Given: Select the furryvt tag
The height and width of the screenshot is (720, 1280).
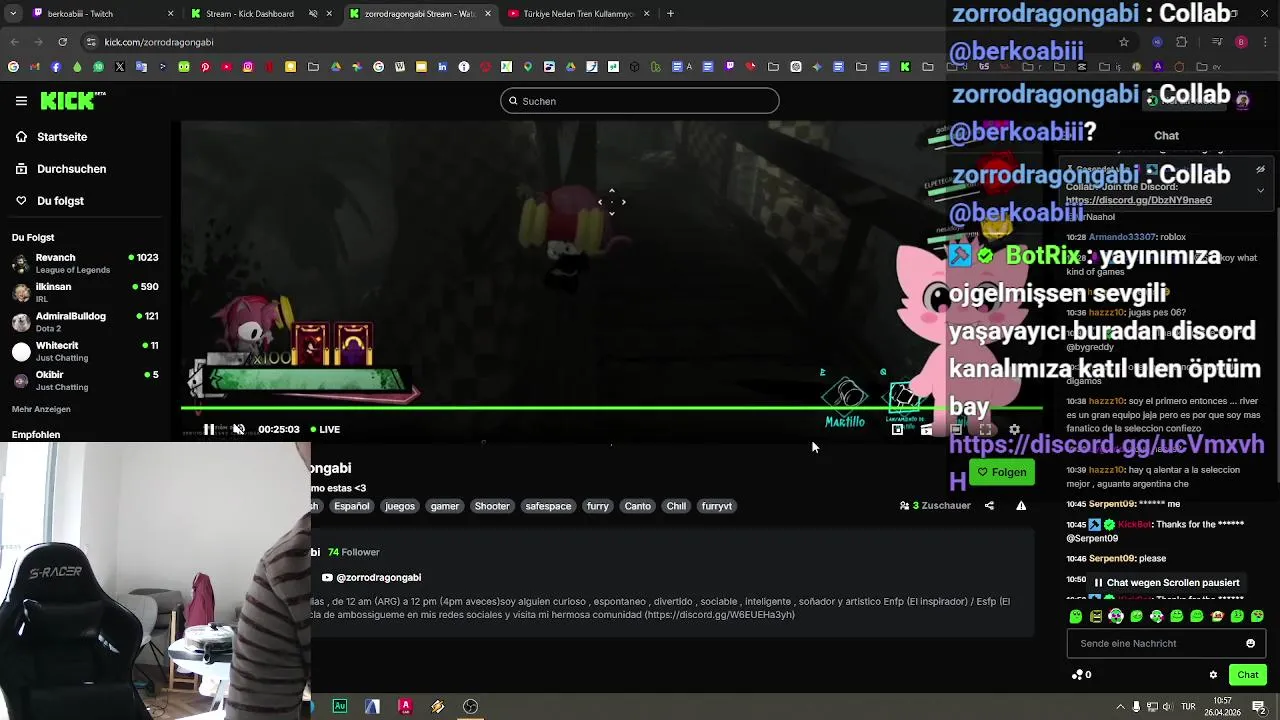Looking at the screenshot, I should [x=717, y=506].
